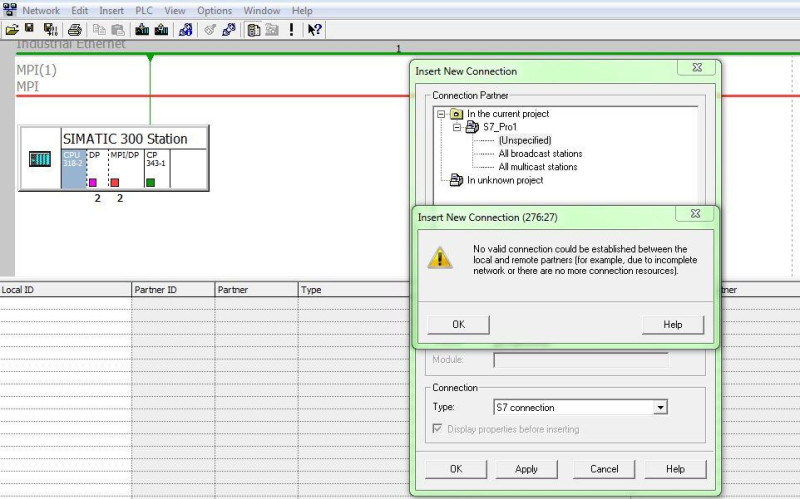
Task: Click the Module input field
Action: click(581, 360)
